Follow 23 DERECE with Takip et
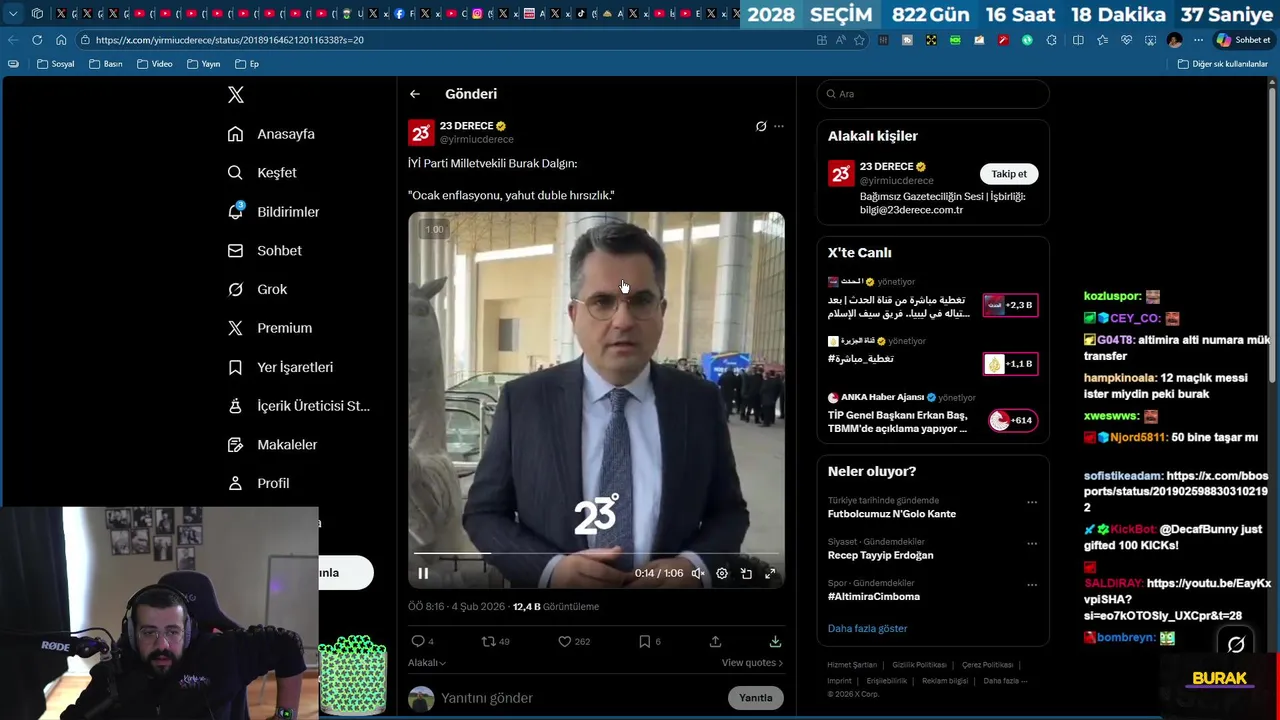The height and width of the screenshot is (720, 1280). 1009,174
